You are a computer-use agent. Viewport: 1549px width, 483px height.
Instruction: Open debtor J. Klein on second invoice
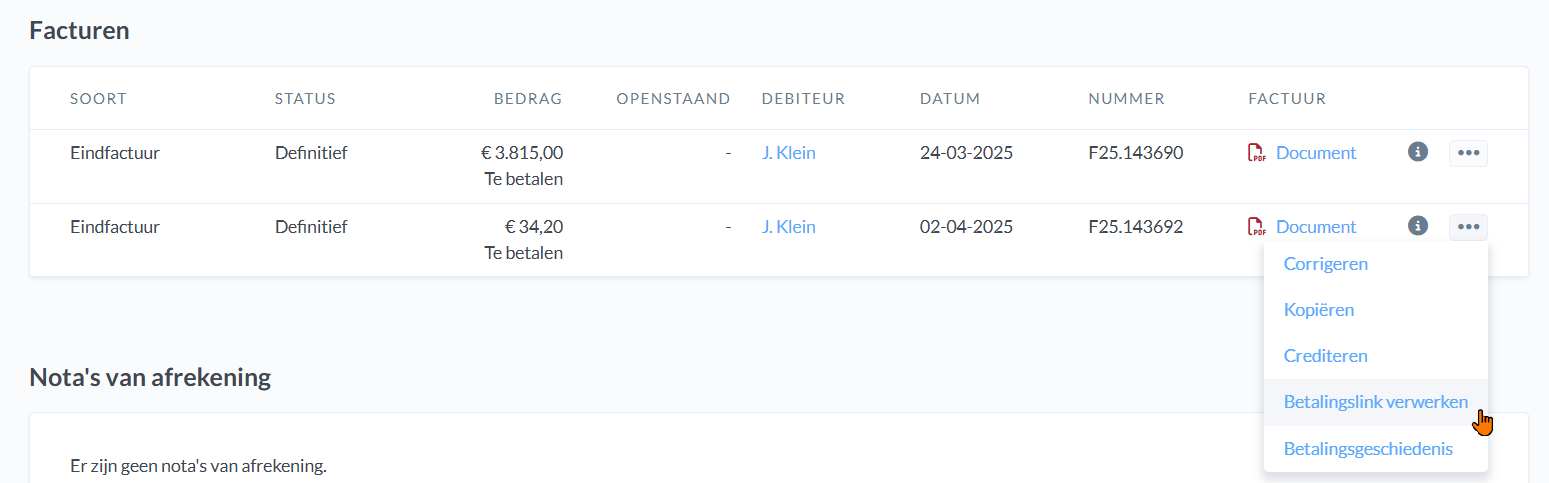click(788, 227)
